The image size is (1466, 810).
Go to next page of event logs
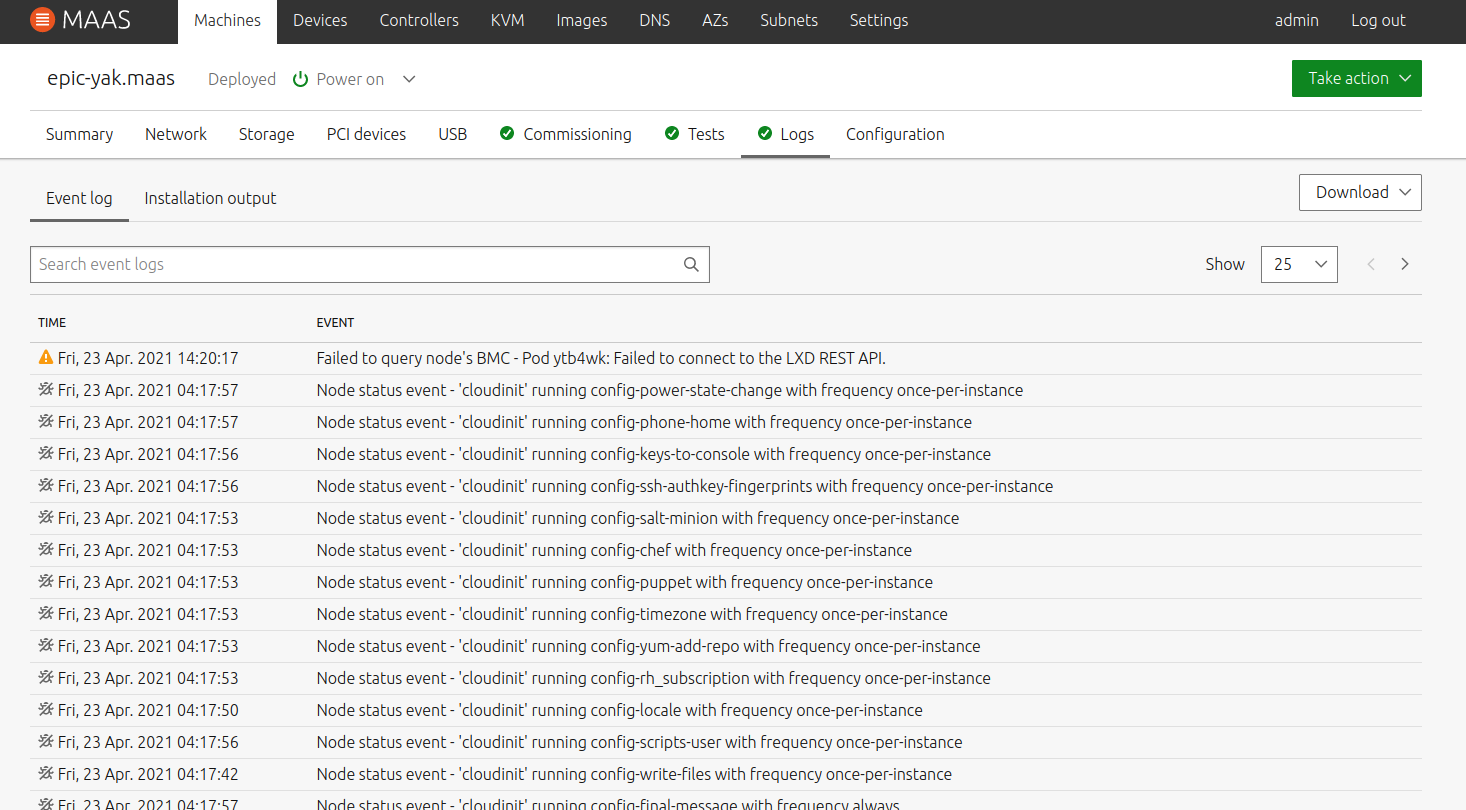tap(1405, 264)
